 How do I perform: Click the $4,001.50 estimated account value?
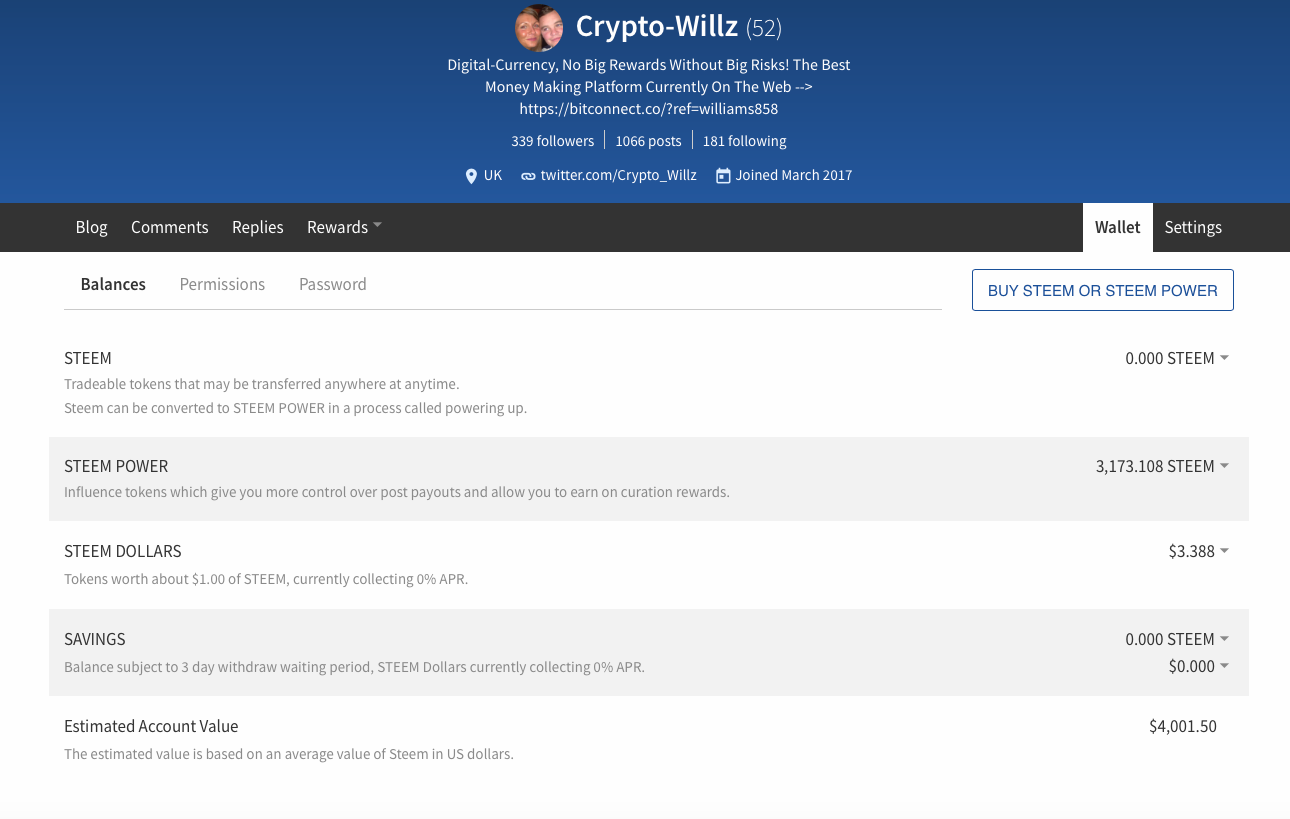point(1183,727)
